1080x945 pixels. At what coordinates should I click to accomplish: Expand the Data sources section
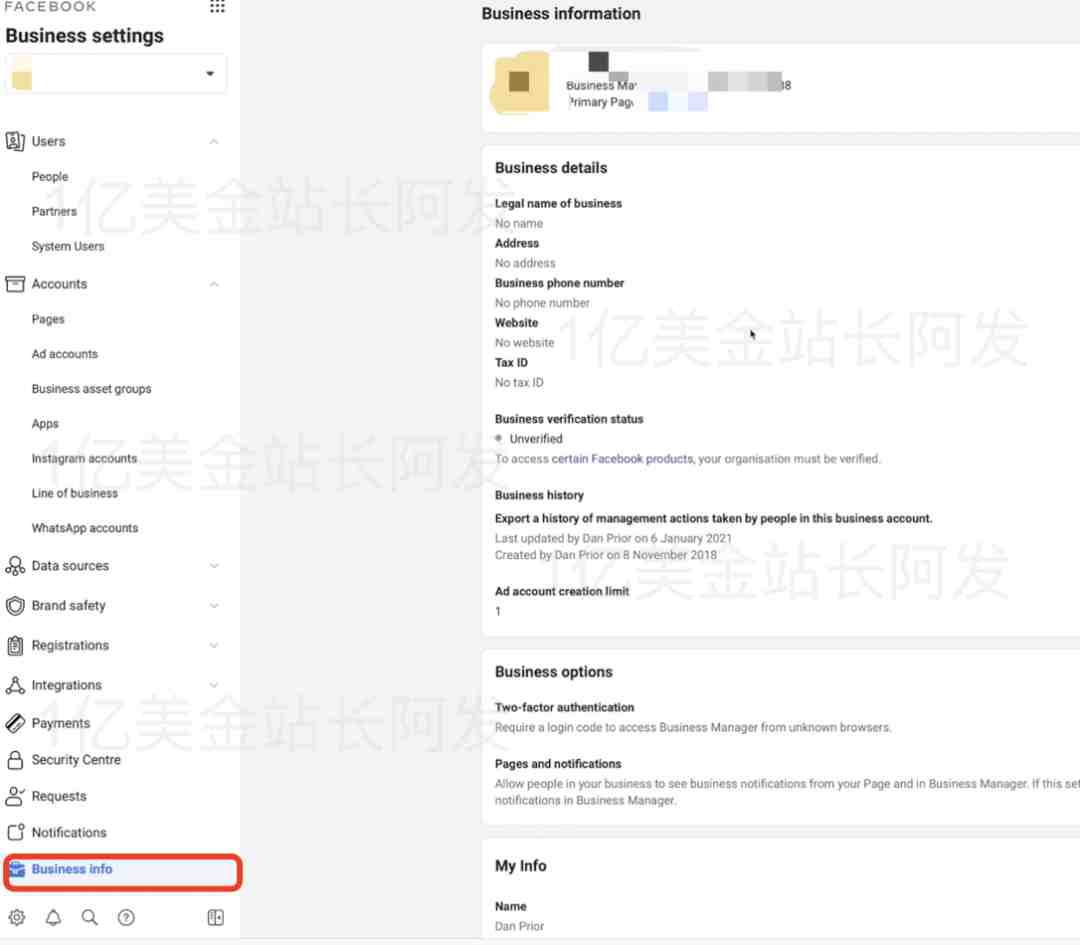point(214,566)
